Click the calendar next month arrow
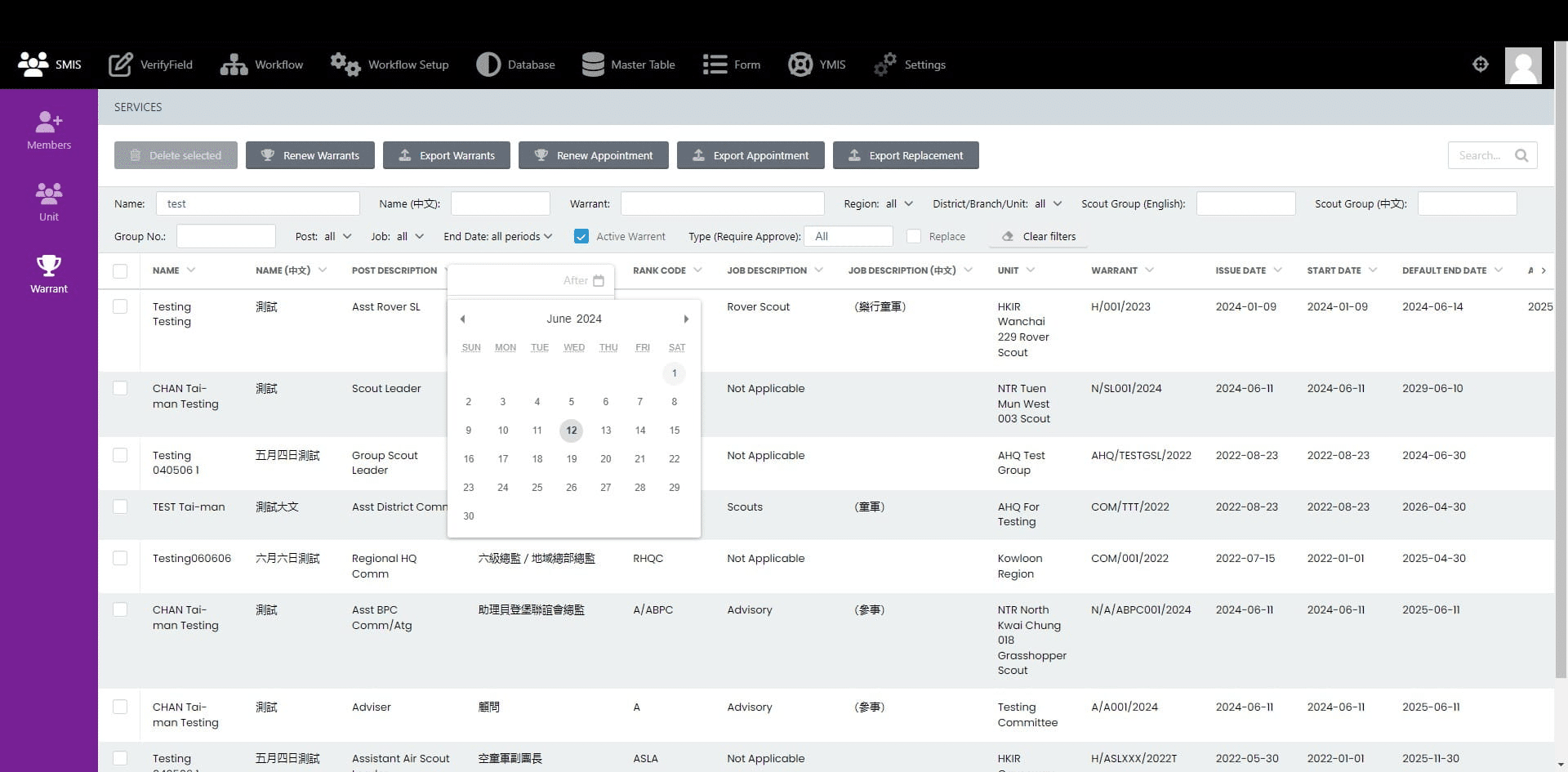 (x=686, y=319)
